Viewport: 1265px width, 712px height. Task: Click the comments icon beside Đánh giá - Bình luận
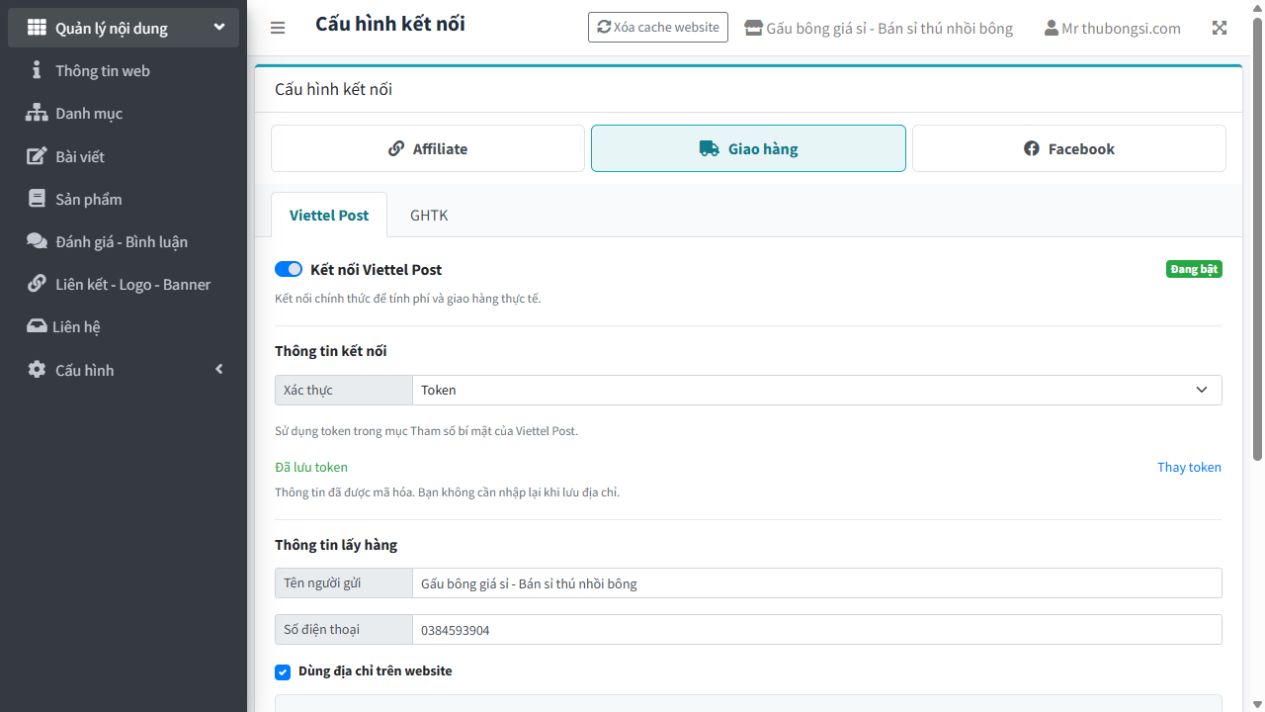[36, 241]
